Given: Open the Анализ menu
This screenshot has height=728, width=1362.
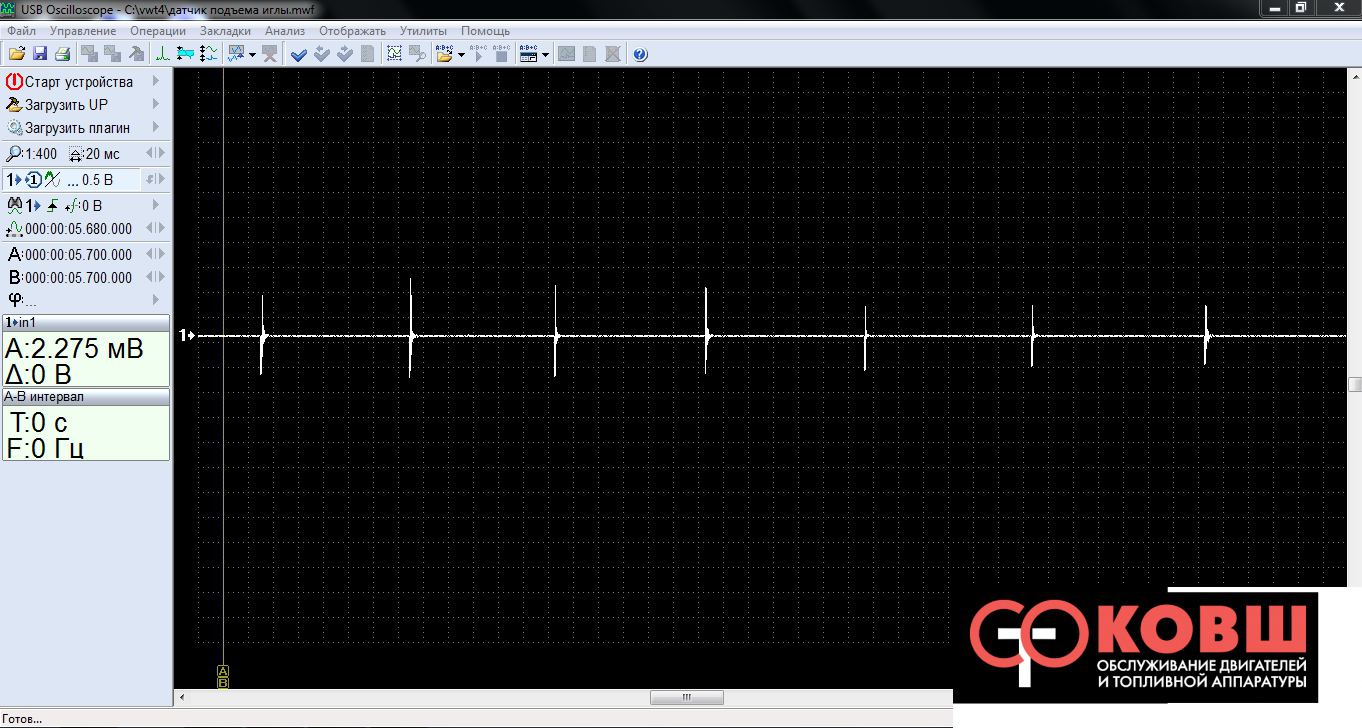Looking at the screenshot, I should tap(285, 31).
